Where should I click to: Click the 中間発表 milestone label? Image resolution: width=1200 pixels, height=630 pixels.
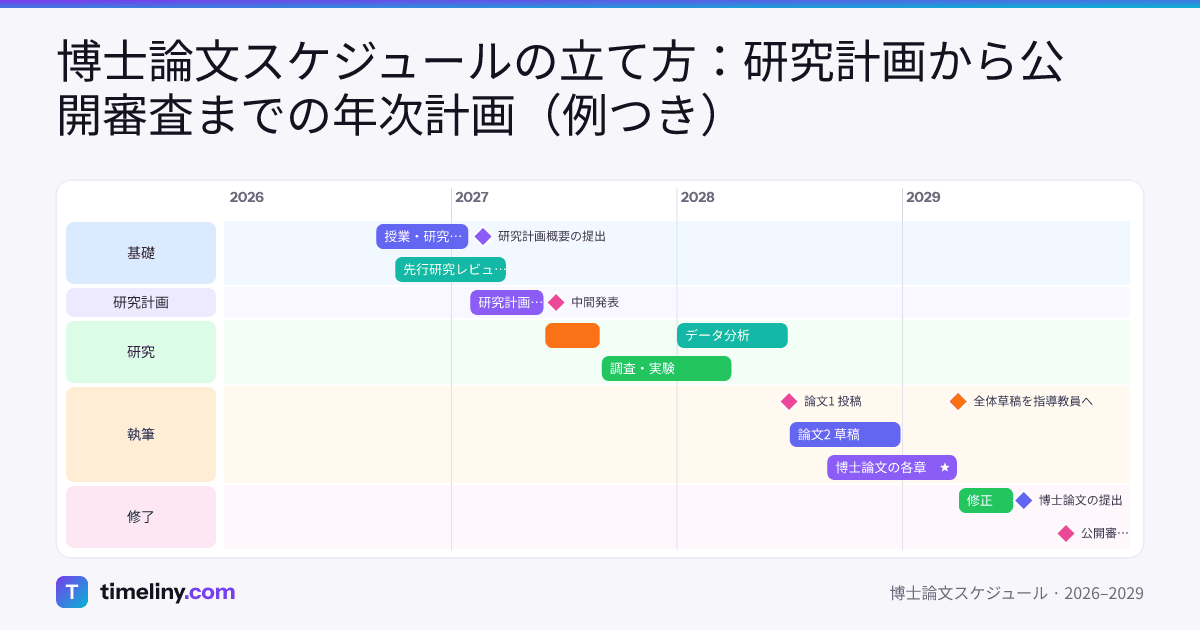point(595,302)
